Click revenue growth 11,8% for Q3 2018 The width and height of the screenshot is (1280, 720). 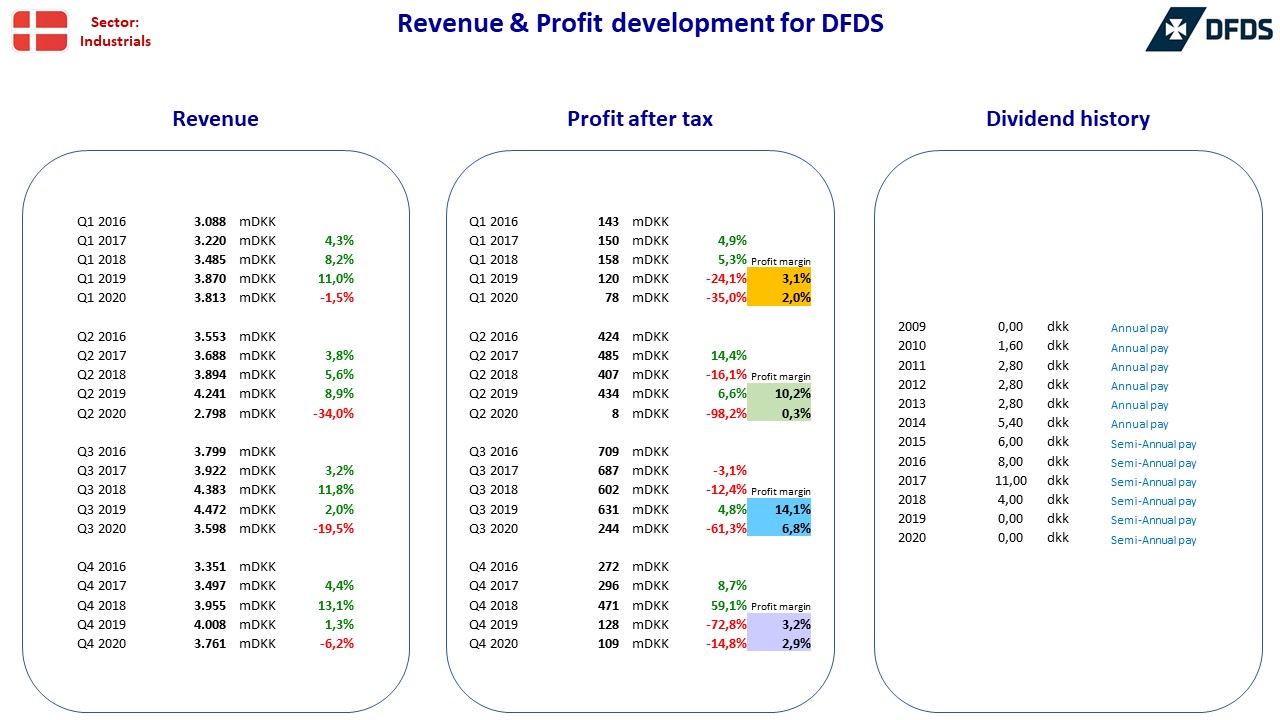(337, 490)
